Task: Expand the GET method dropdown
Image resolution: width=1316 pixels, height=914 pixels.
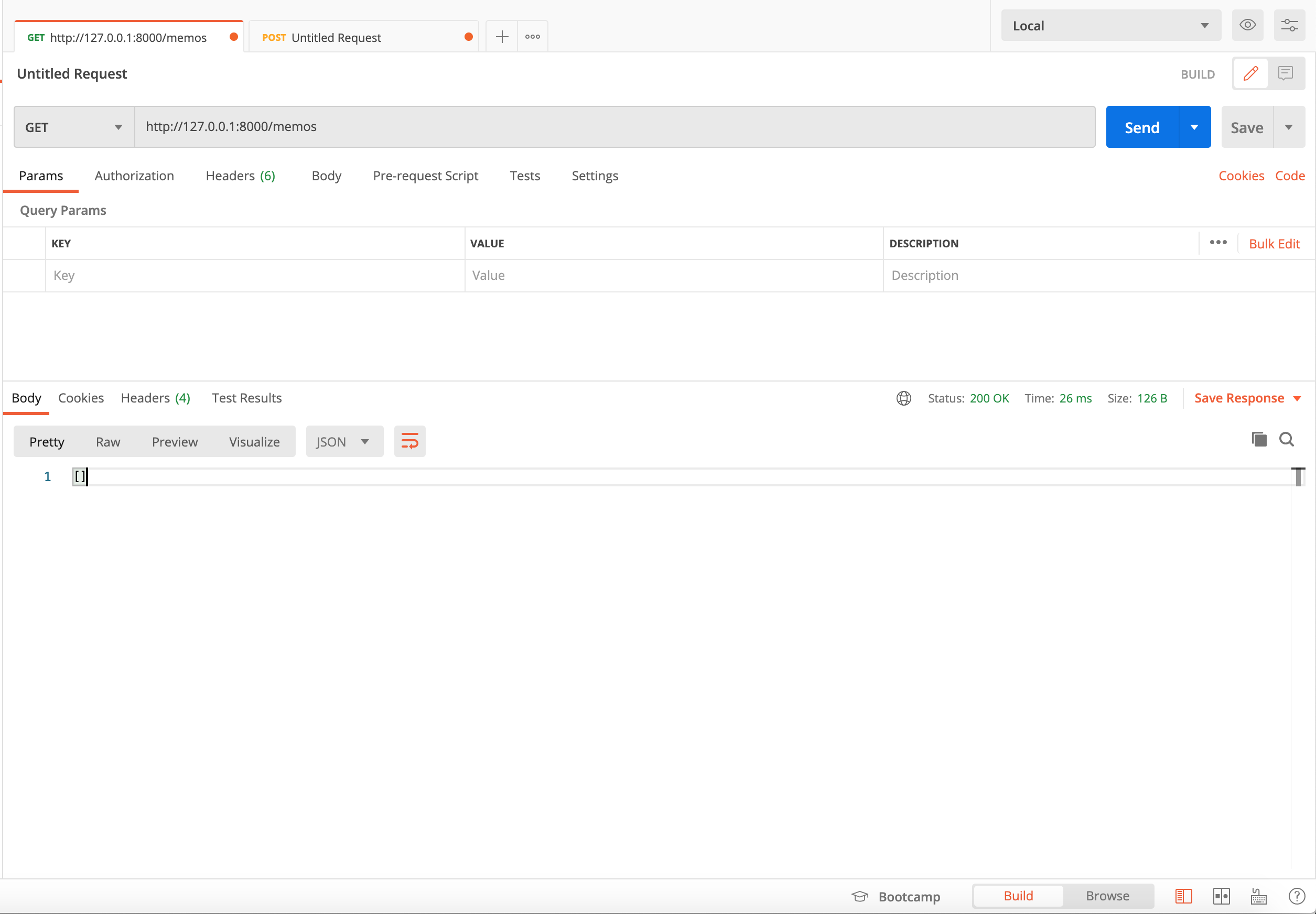Action: pos(74,127)
